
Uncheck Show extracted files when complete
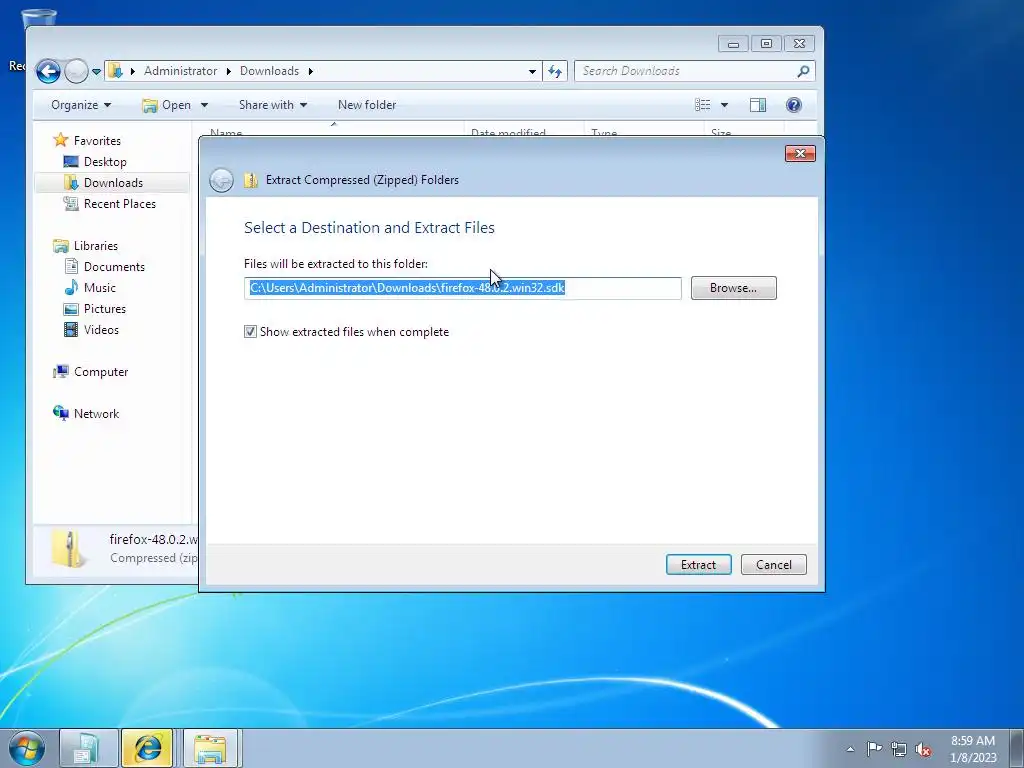pyautogui.click(x=250, y=332)
